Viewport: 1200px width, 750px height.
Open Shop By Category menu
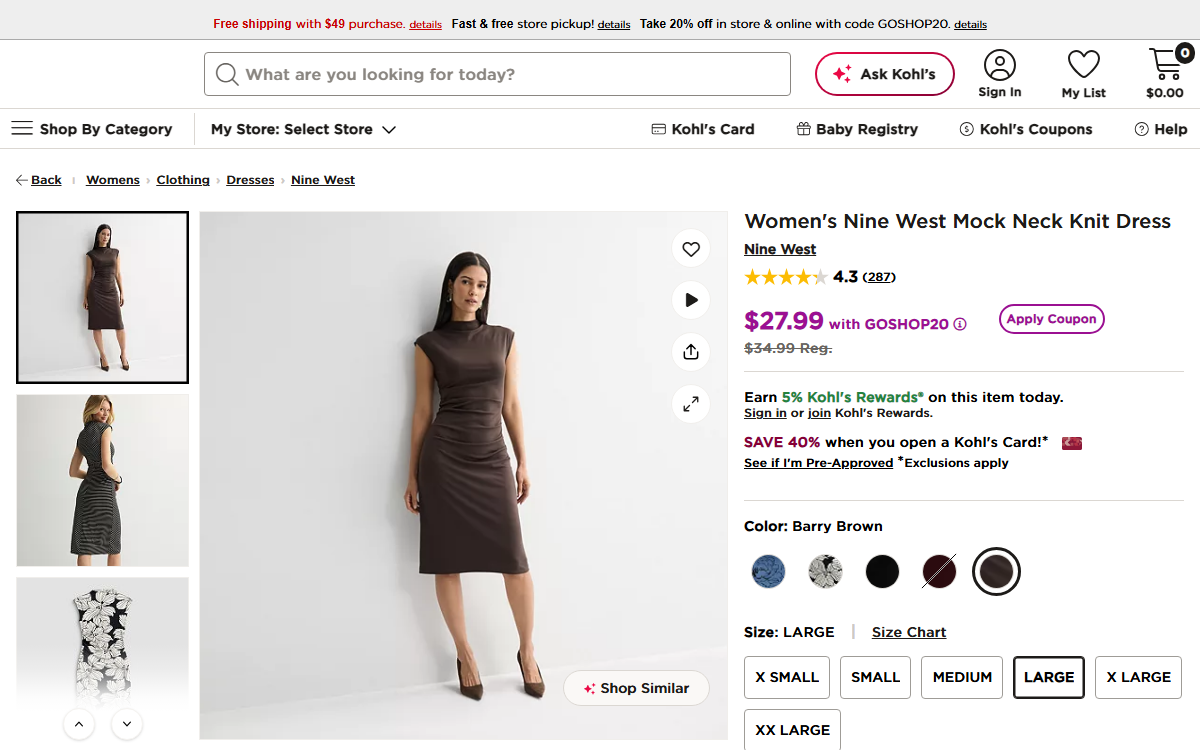point(92,129)
